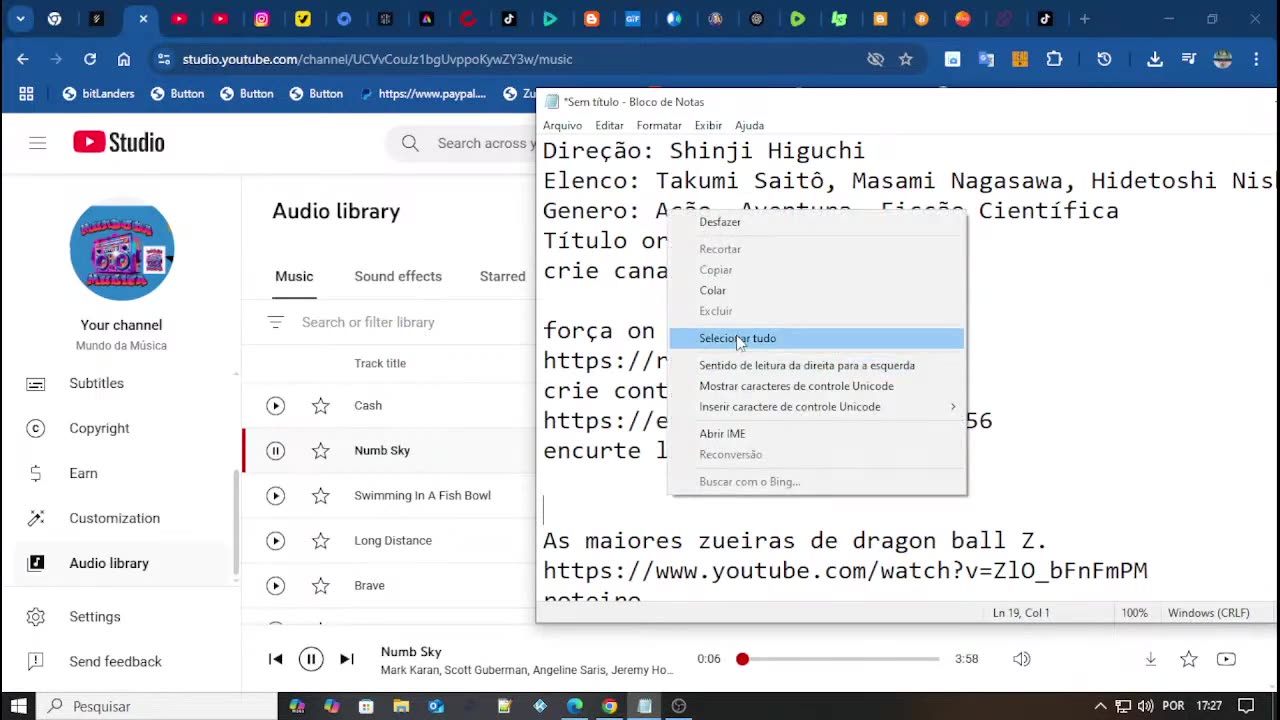Bookmark this page with the star icon
The image size is (1280, 720).
(x=906, y=59)
